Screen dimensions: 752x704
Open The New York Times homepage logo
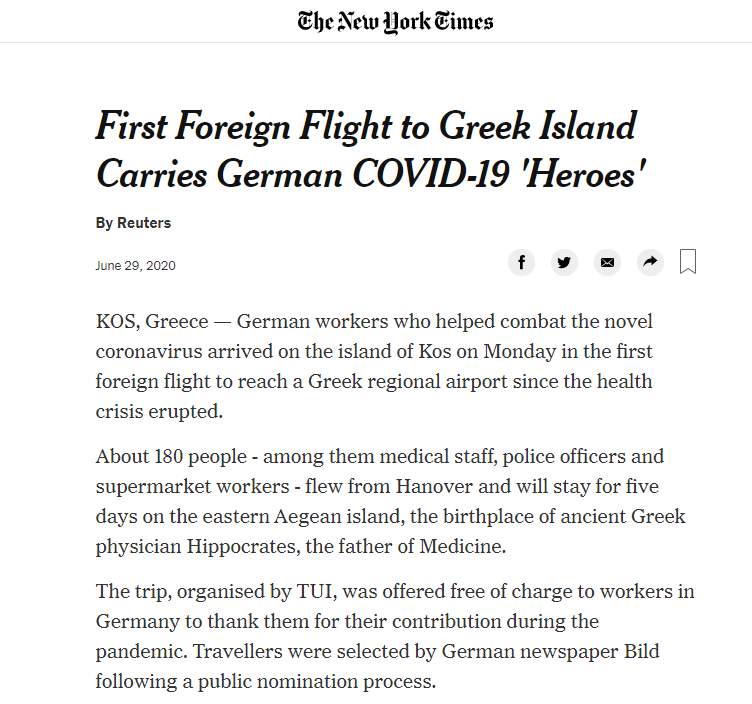click(395, 21)
